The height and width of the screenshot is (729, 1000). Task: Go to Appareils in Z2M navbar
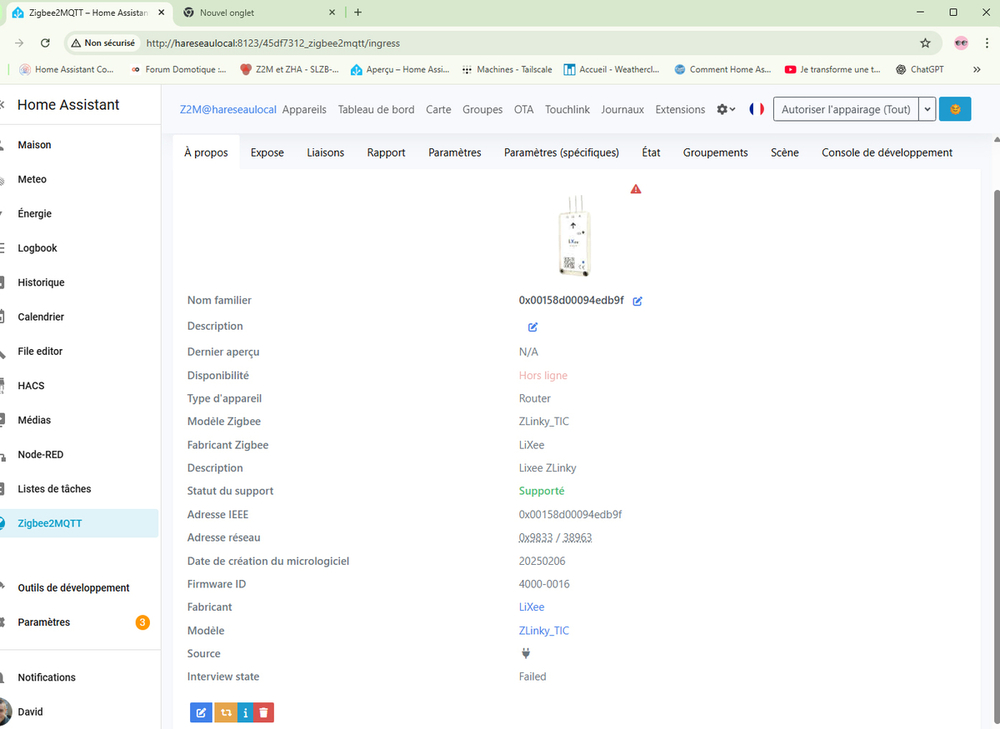click(304, 109)
